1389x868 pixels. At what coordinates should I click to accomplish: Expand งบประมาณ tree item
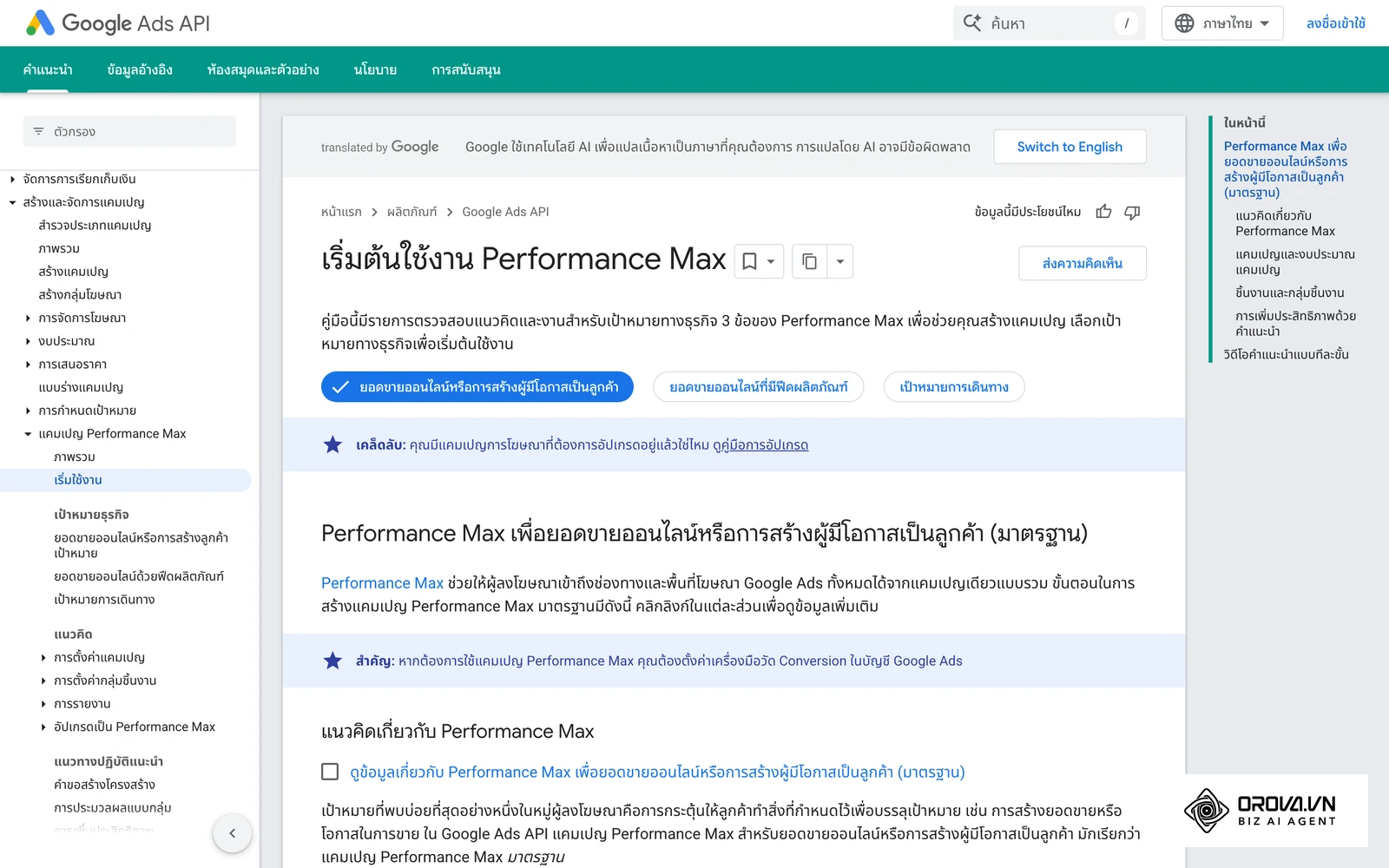pyautogui.click(x=28, y=341)
